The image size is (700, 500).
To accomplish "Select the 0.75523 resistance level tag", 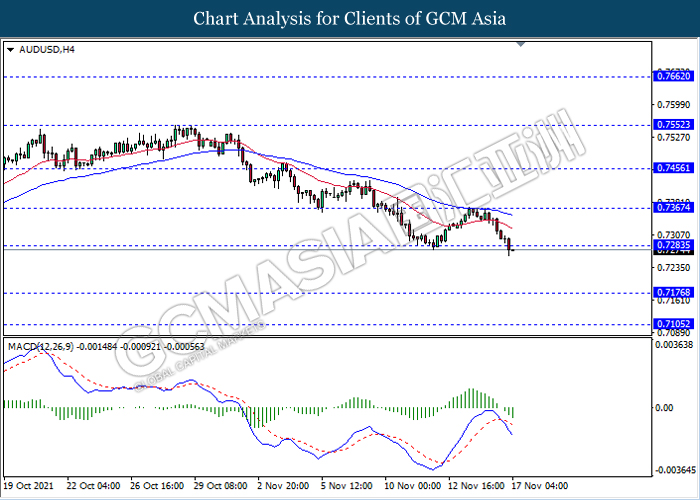I will (669, 125).
